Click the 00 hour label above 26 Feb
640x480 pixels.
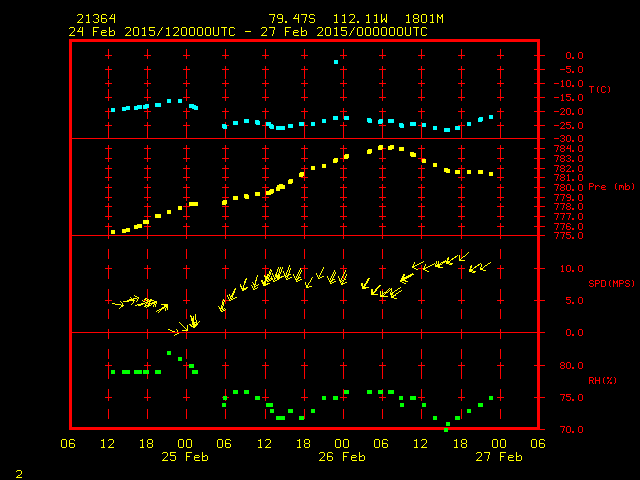point(342,443)
